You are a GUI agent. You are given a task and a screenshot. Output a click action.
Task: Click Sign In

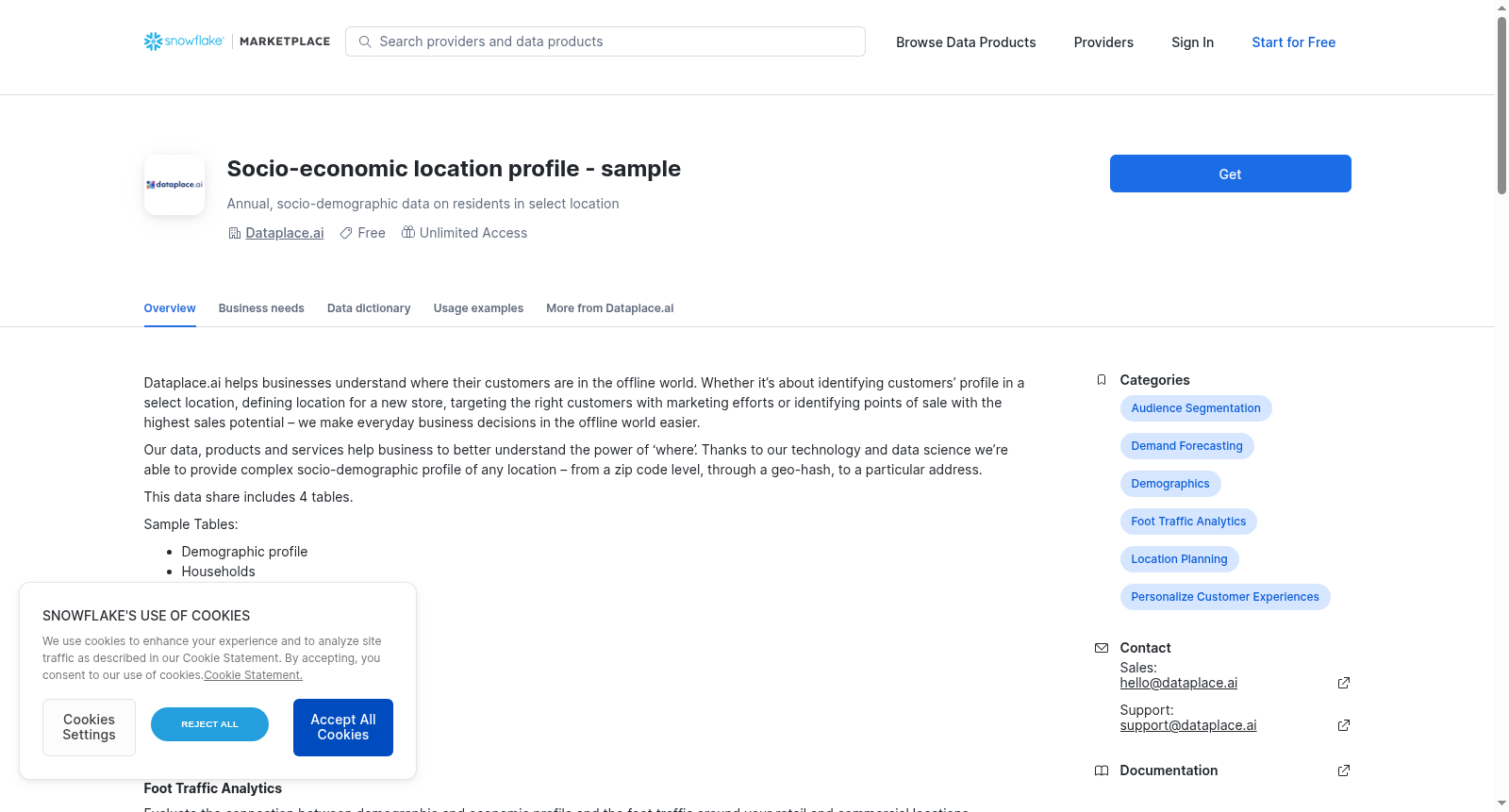coord(1192,42)
